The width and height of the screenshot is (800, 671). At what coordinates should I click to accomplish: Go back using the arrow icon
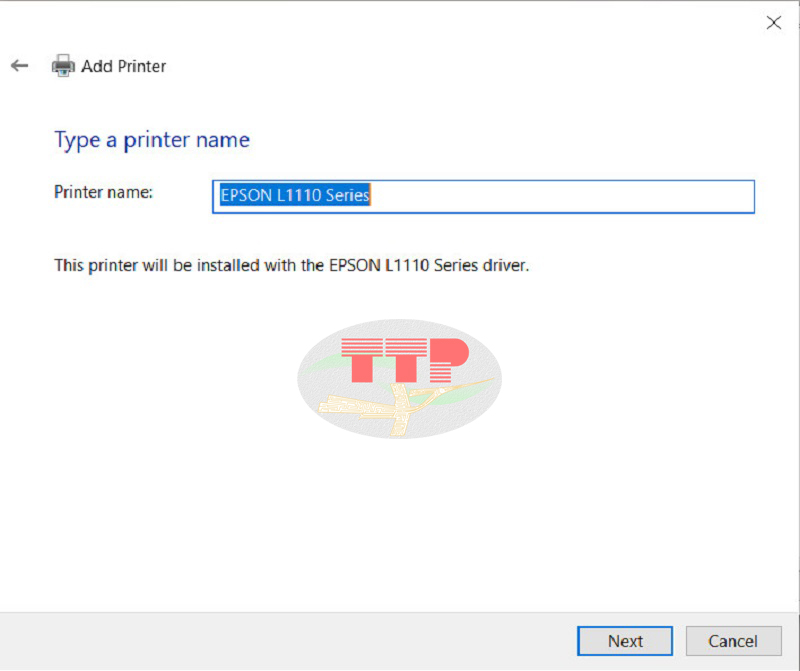click(x=19, y=65)
